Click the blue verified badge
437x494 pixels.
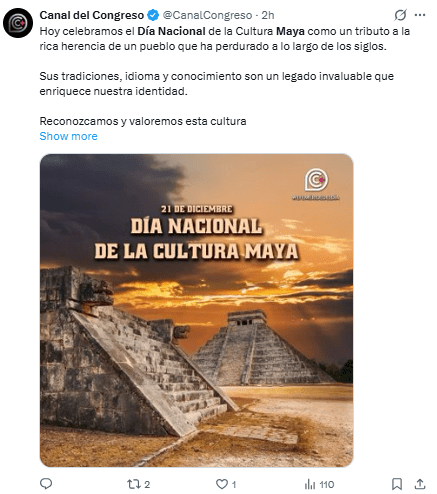pyautogui.click(x=153, y=15)
